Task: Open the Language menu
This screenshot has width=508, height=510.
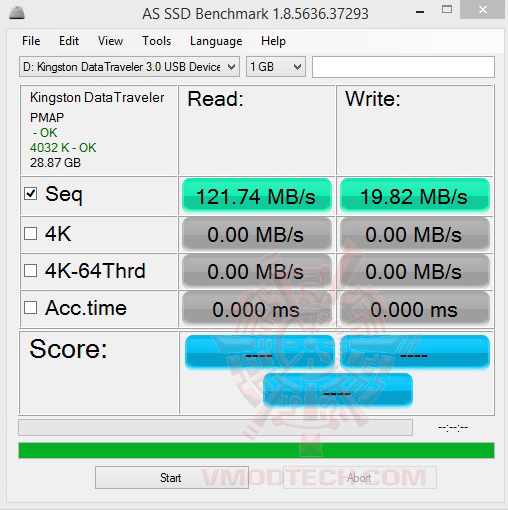Action: (x=216, y=41)
